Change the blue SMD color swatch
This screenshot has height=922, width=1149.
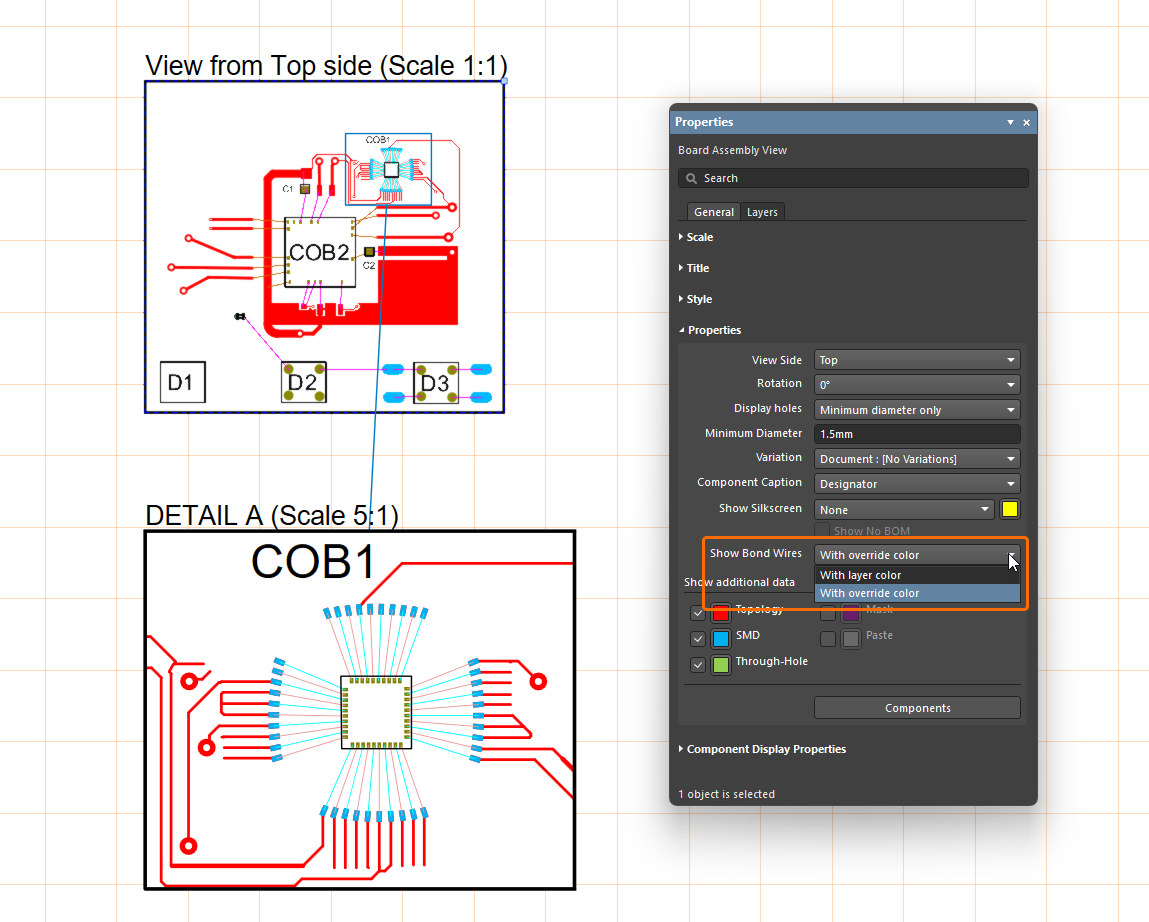coord(721,638)
